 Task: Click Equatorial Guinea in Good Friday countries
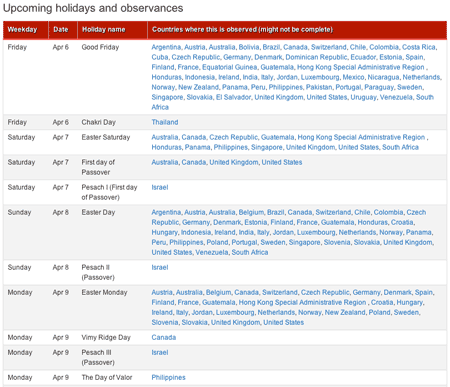coord(229,67)
